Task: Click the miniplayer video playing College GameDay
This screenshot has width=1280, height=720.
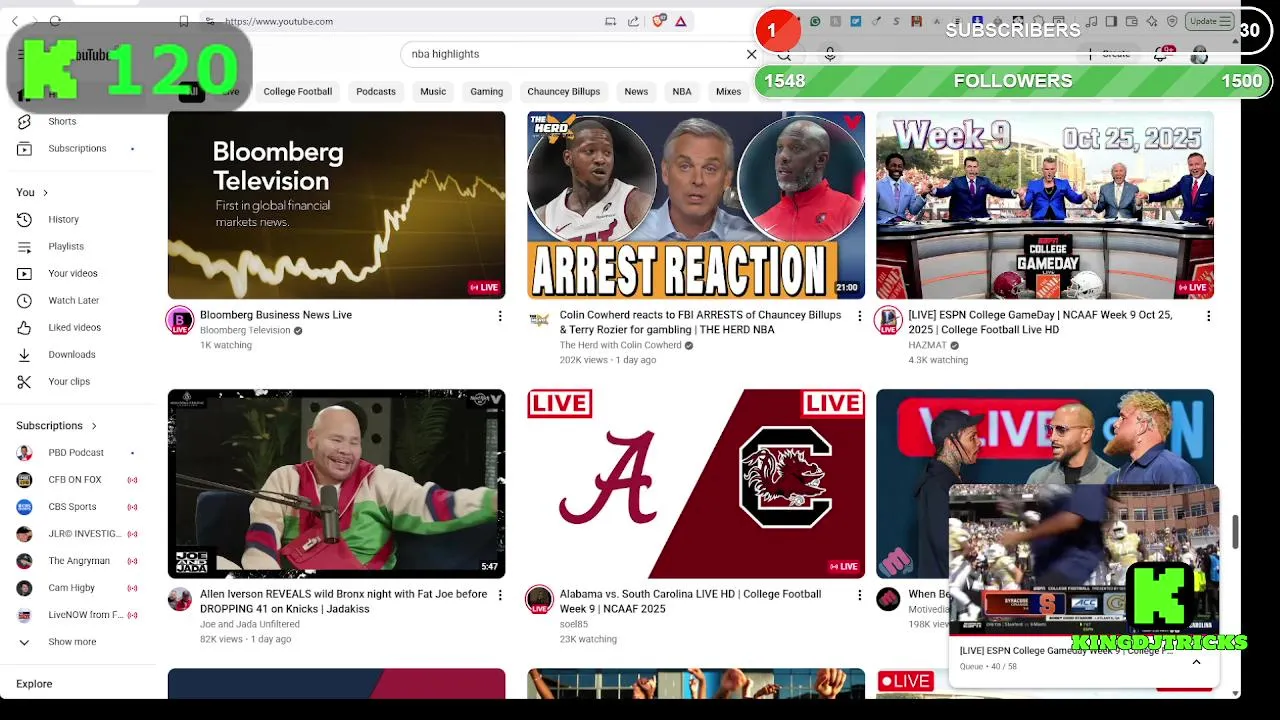Action: pyautogui.click(x=1083, y=560)
